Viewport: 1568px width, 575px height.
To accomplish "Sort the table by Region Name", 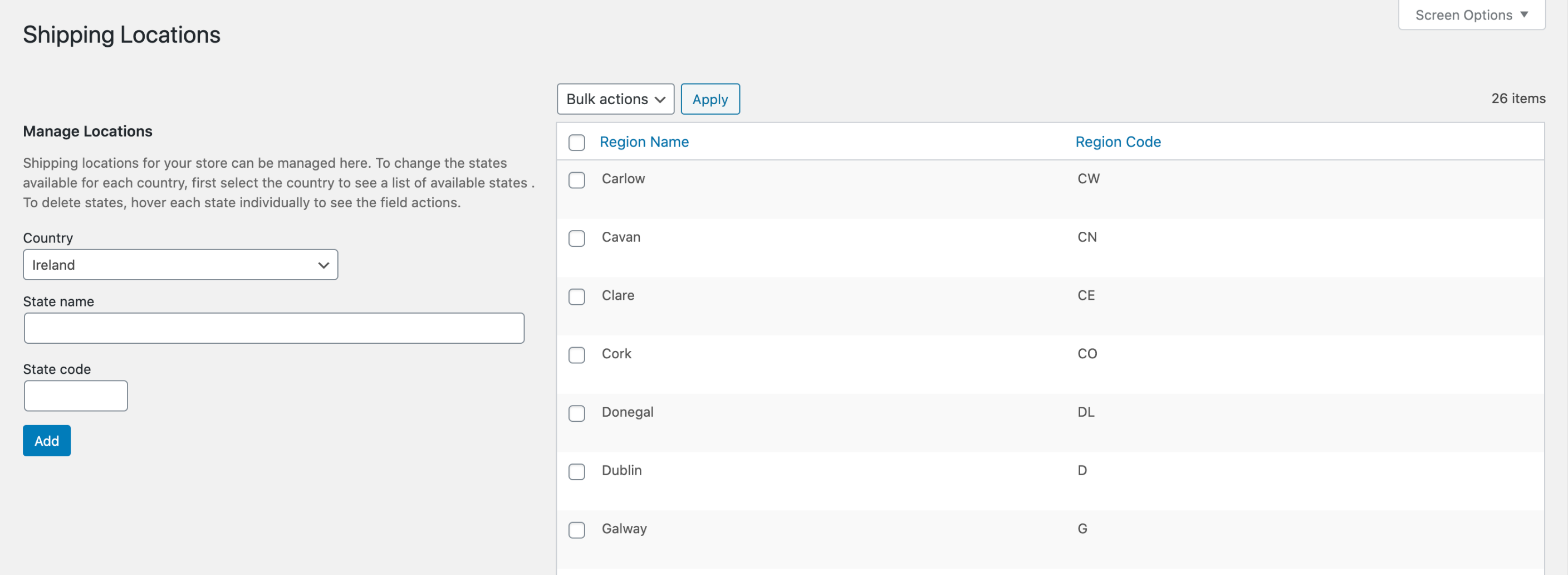I will [x=645, y=142].
